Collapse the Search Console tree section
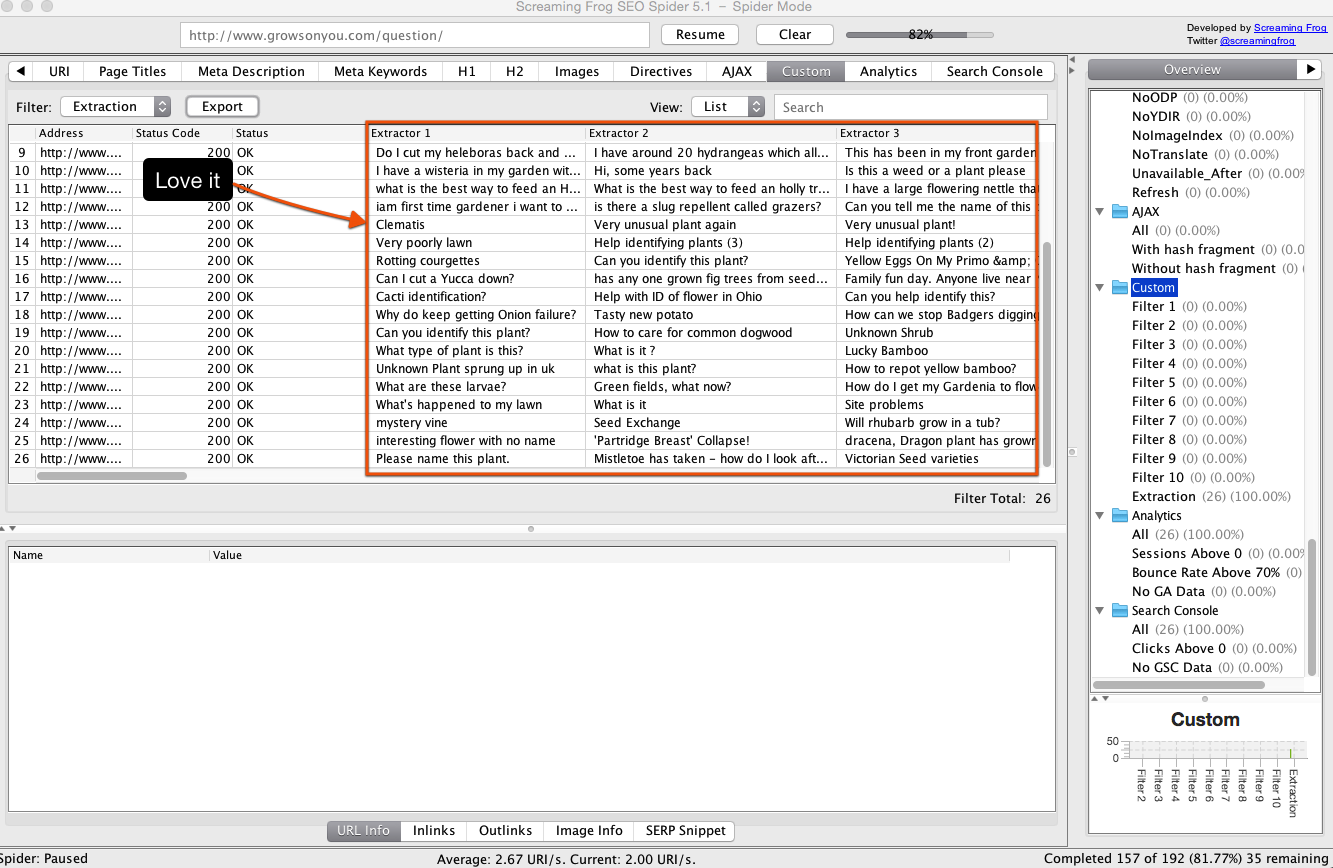This screenshot has height=868, width=1333. tap(1100, 611)
